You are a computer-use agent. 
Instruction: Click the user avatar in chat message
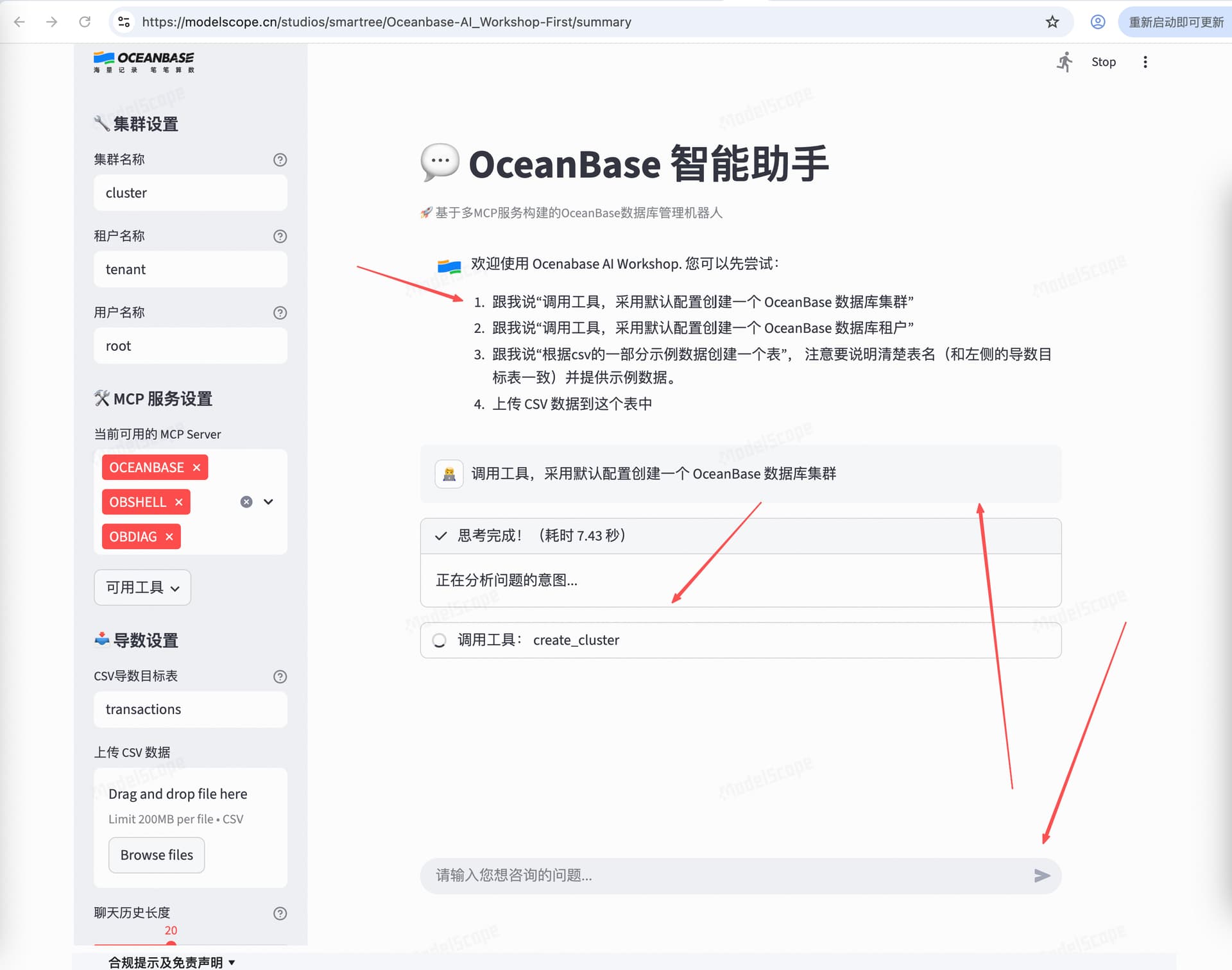[449, 474]
